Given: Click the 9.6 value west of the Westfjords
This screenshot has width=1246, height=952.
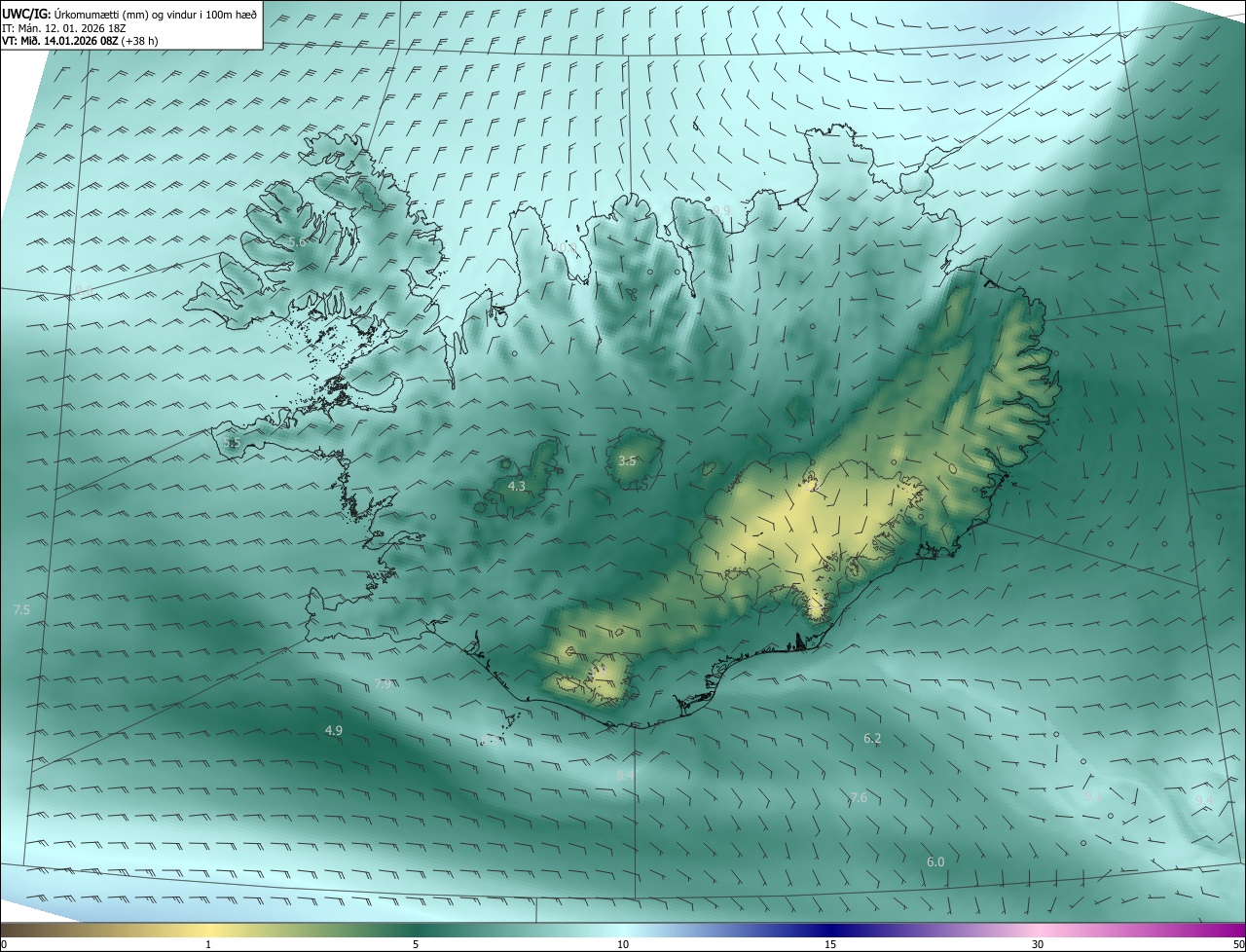Looking at the screenshot, I should 86,291.
